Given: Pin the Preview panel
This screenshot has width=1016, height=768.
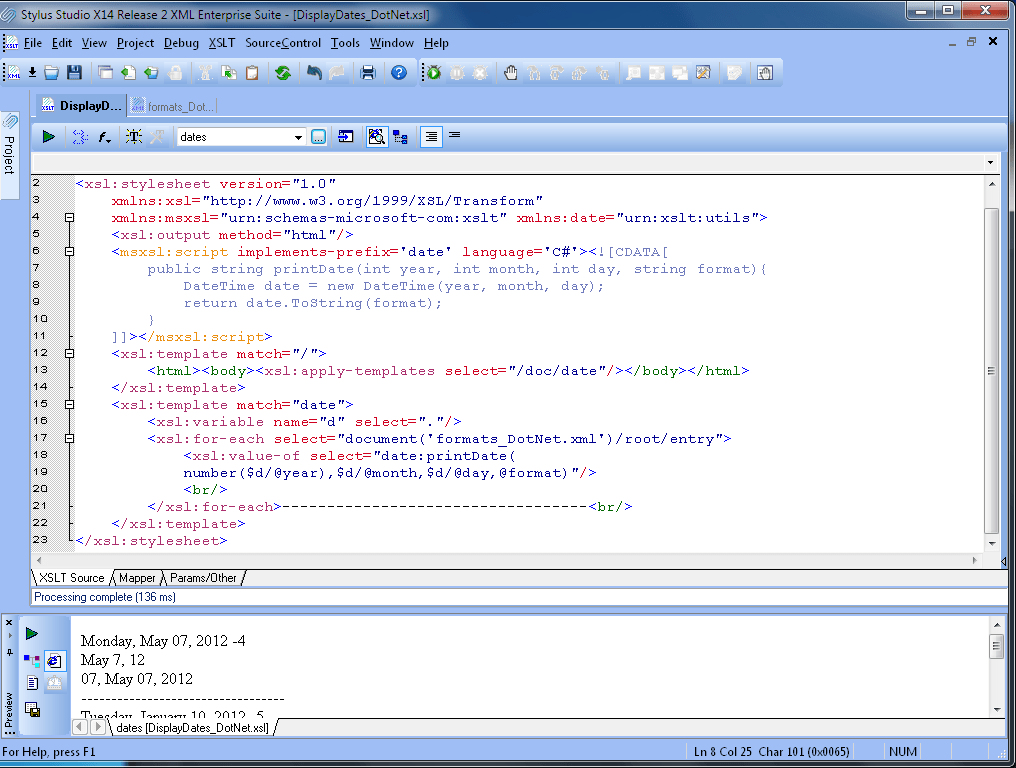Looking at the screenshot, I should click(x=9, y=653).
